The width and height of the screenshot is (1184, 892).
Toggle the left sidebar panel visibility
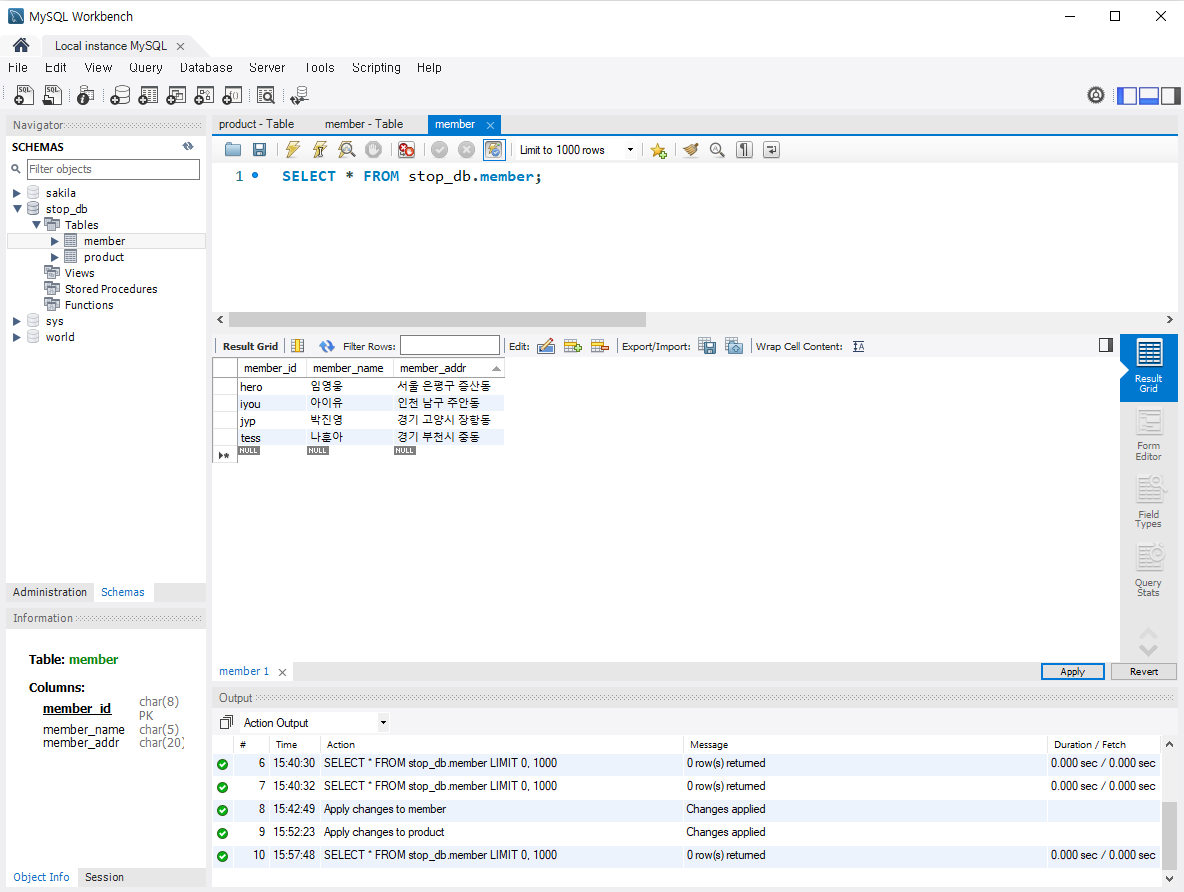click(1127, 96)
